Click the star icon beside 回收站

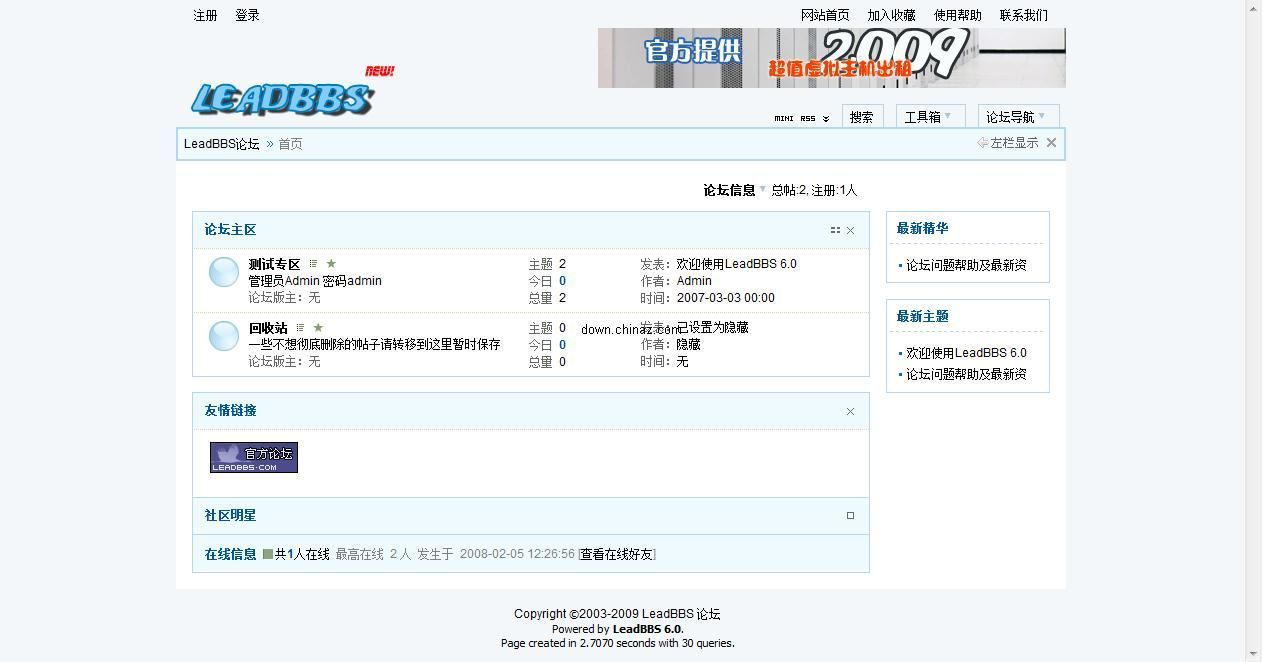[x=318, y=327]
